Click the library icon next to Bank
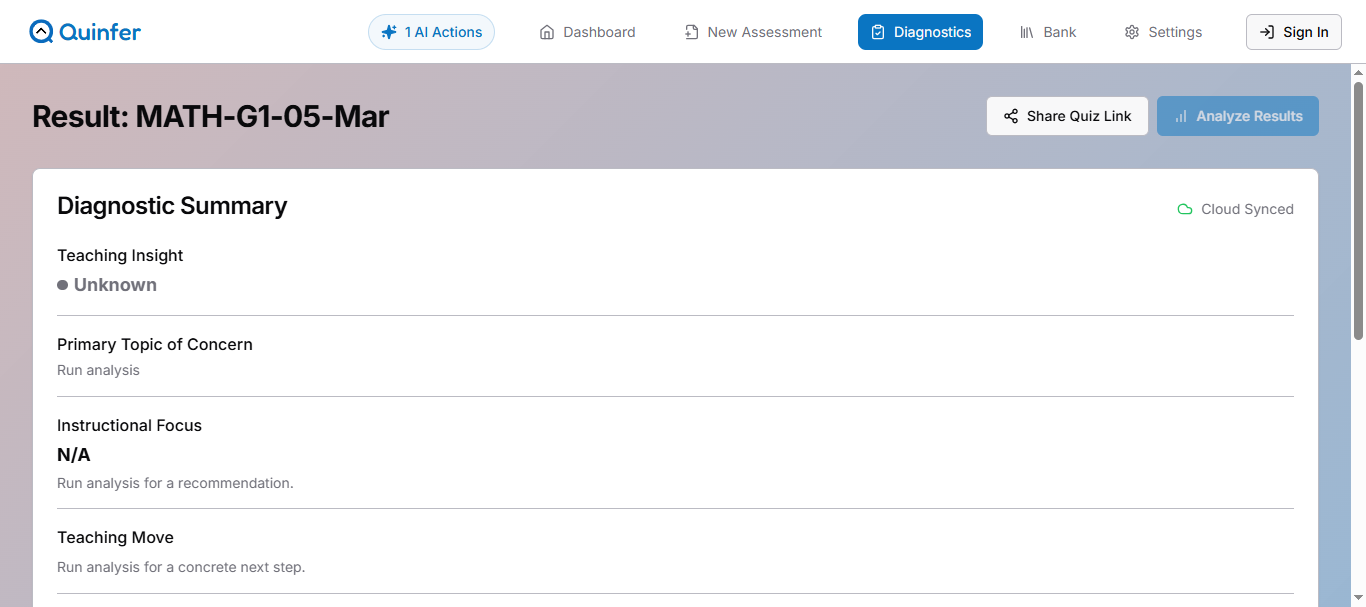Screen dimensions: 1366x607 (x=1027, y=31)
